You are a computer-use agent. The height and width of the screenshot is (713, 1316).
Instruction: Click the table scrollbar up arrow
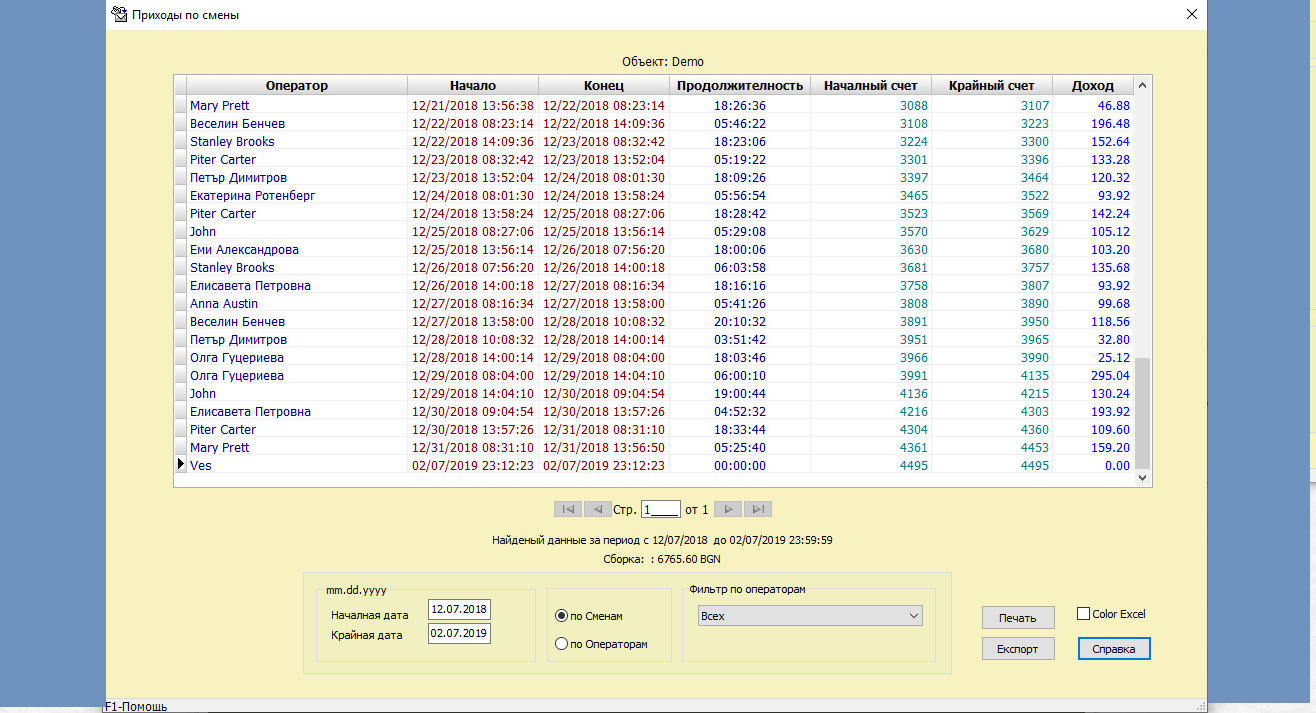pos(1143,86)
